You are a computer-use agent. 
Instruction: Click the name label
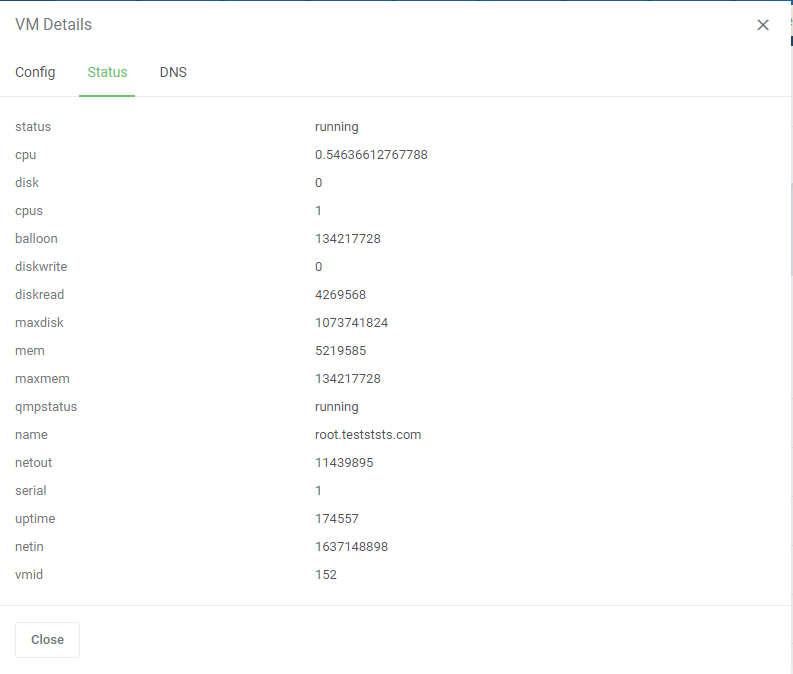click(x=31, y=435)
